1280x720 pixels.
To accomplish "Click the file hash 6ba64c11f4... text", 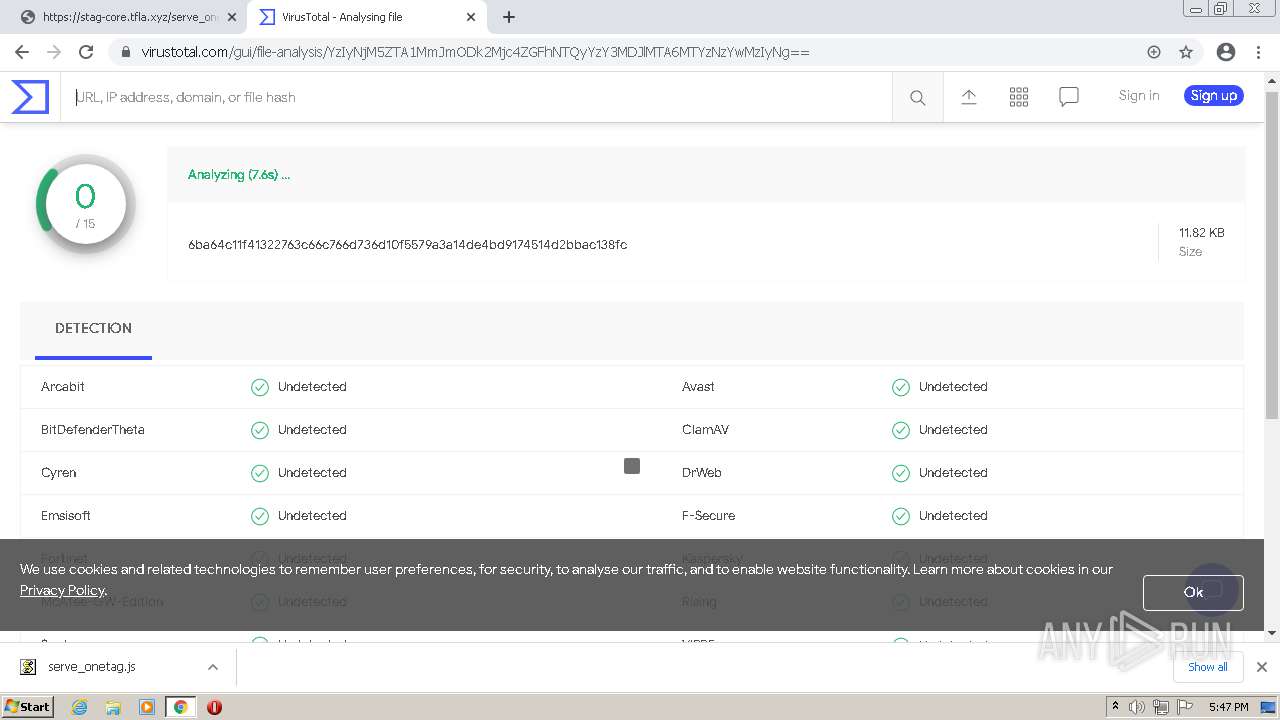I will 407,244.
